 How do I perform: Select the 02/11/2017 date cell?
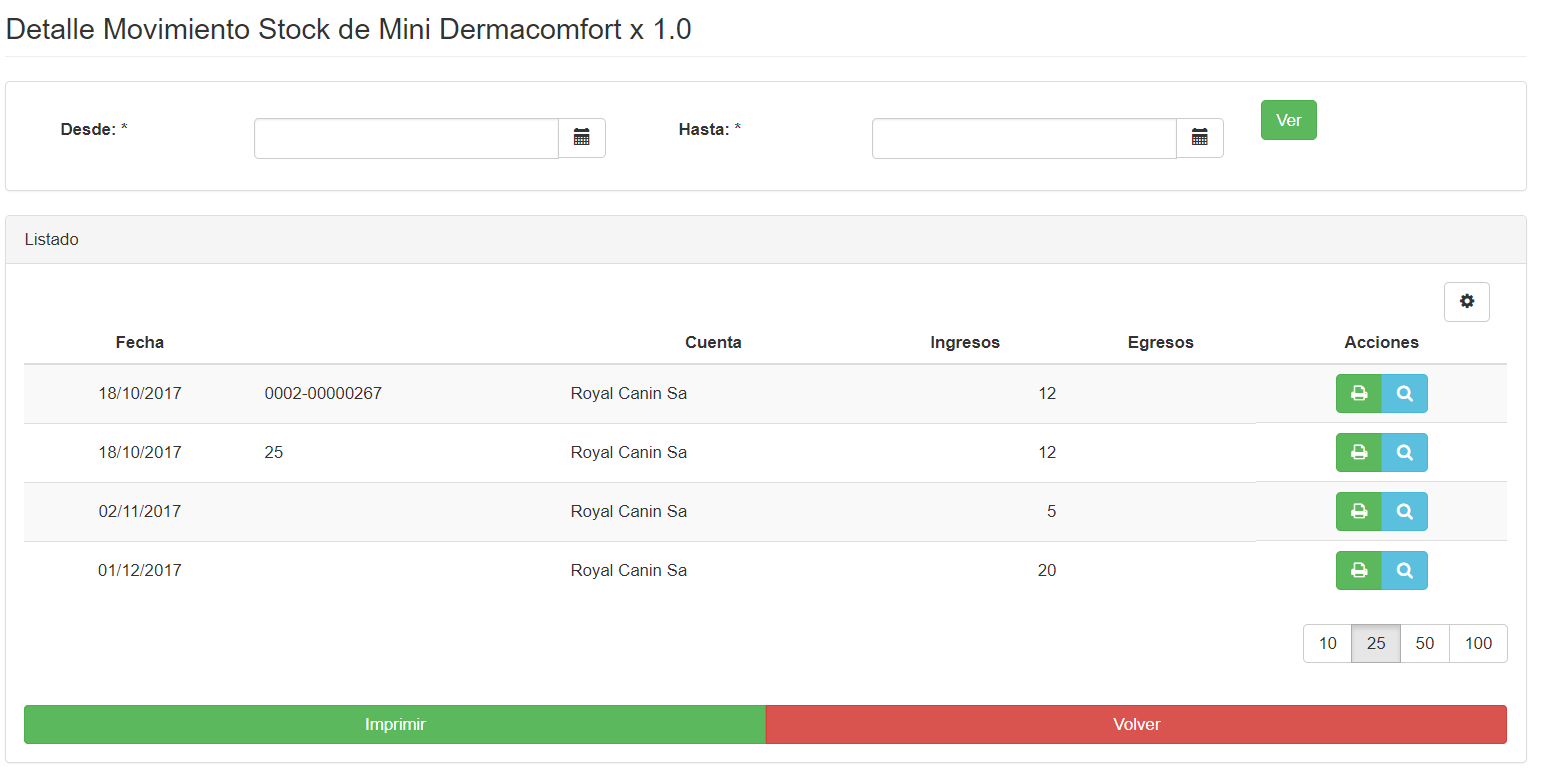point(140,512)
